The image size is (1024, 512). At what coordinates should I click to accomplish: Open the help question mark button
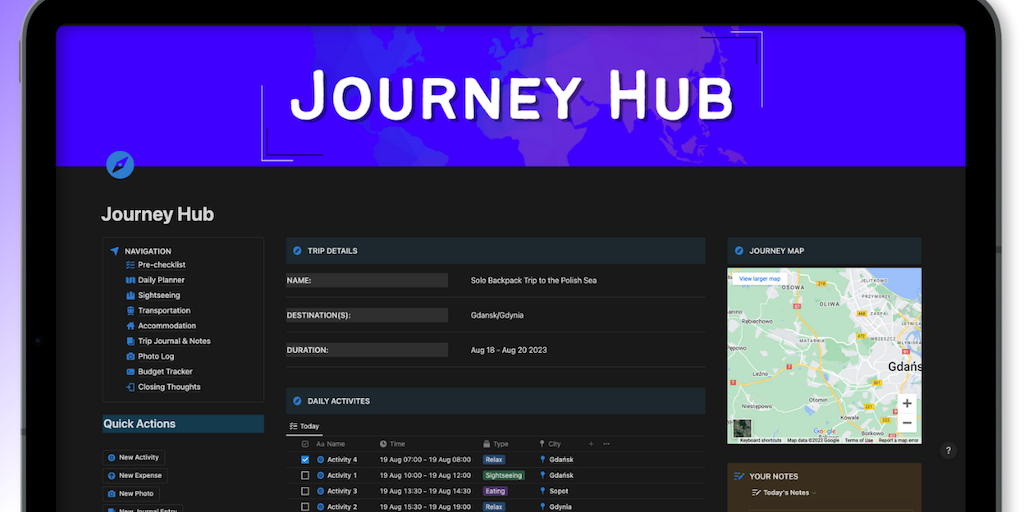tap(948, 451)
